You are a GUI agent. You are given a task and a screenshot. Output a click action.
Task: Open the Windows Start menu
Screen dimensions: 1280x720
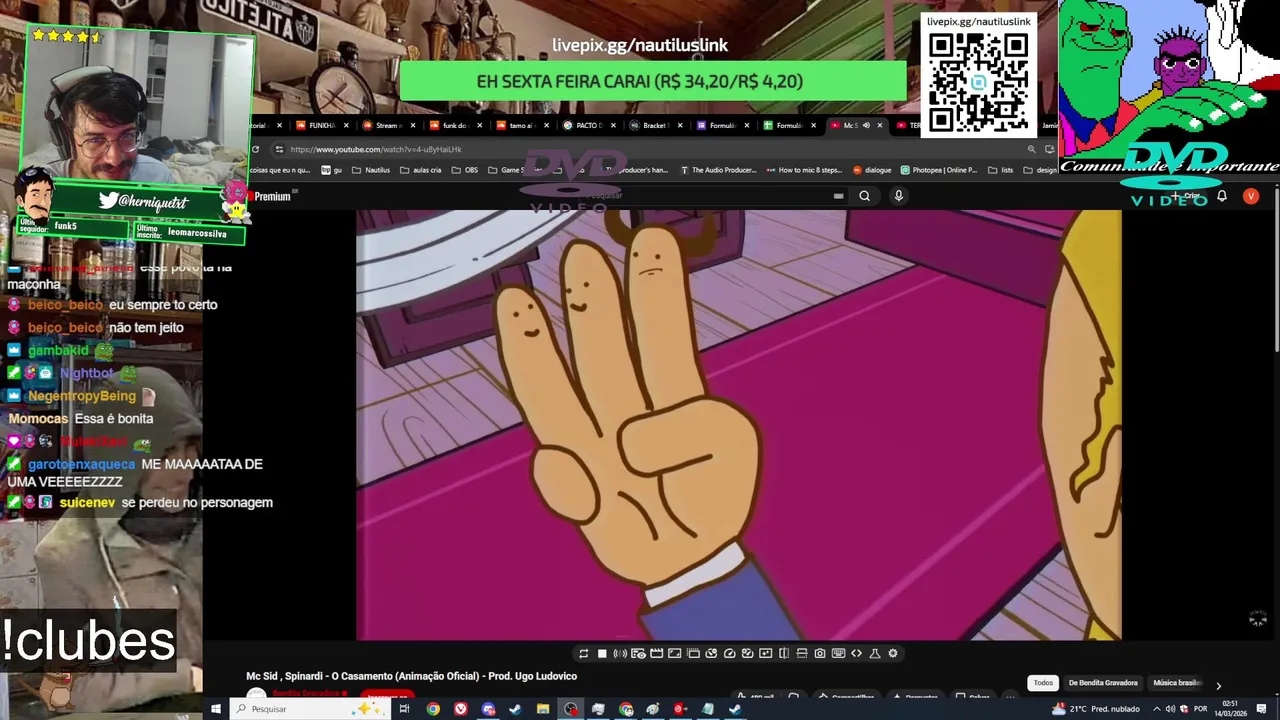215,709
